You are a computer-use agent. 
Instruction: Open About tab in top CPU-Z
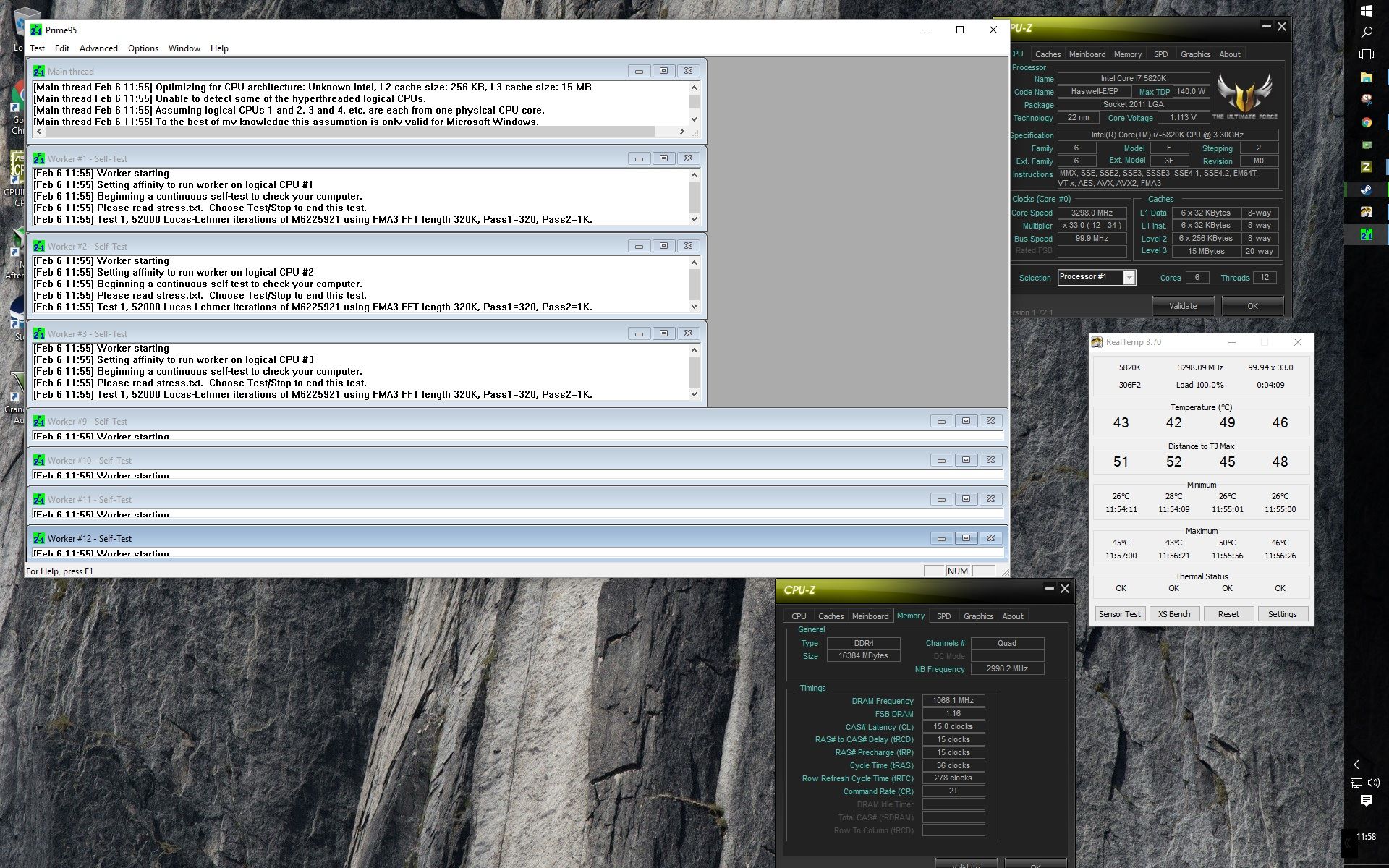1230,54
